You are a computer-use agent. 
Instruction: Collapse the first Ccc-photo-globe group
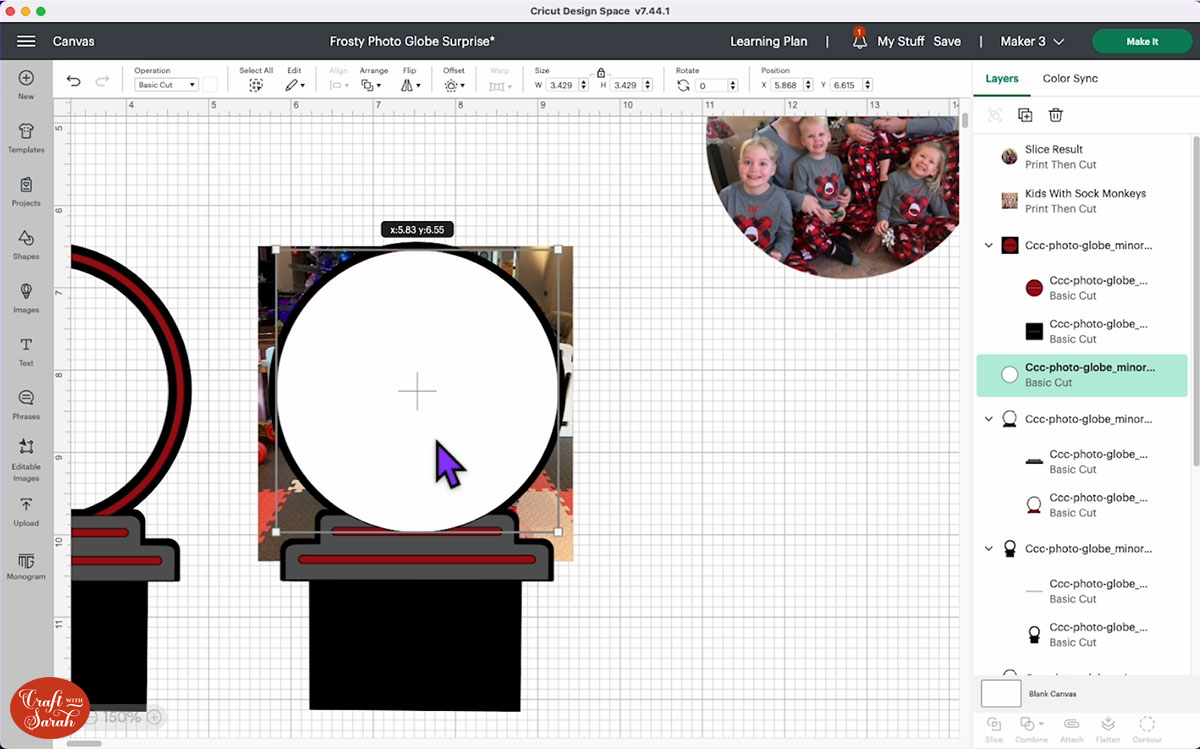(x=989, y=245)
